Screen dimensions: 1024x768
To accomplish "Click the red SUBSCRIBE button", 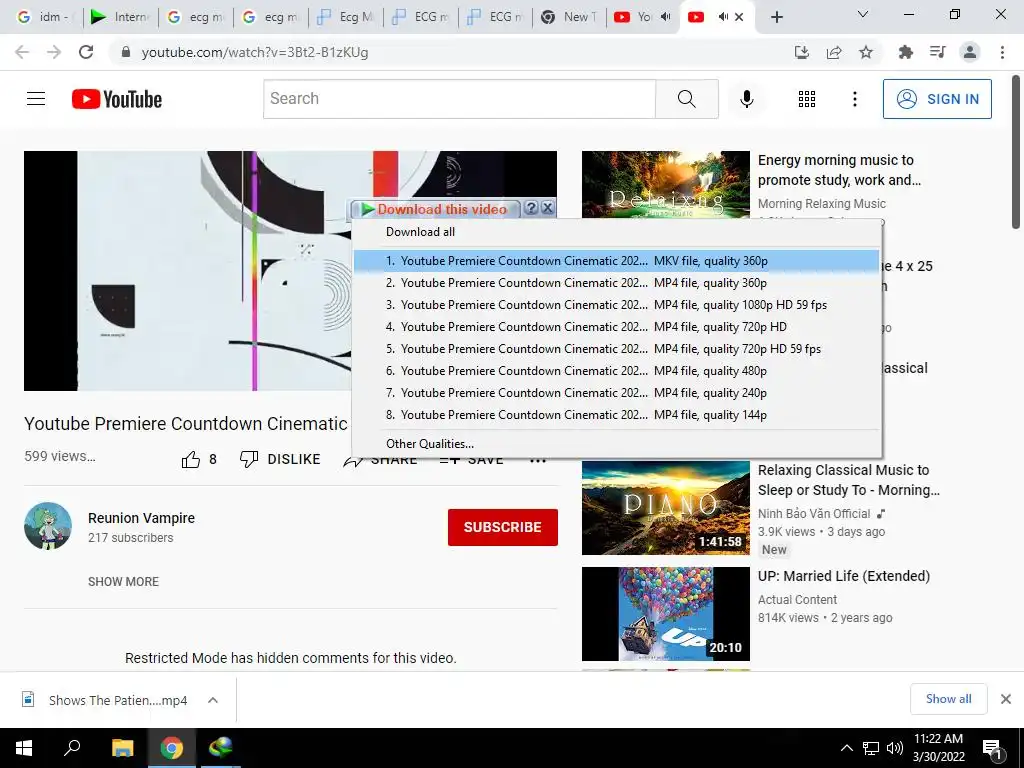I will (x=503, y=527).
